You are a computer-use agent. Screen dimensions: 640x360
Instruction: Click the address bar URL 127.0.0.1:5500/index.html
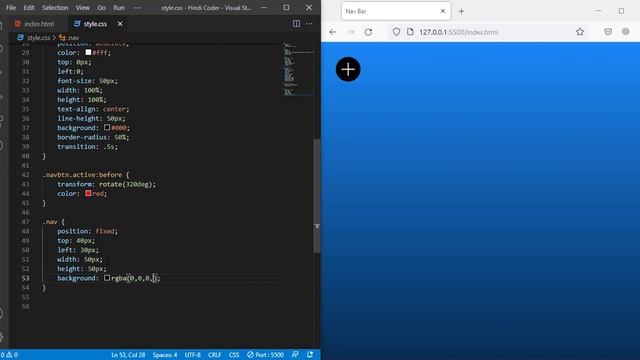[458, 32]
